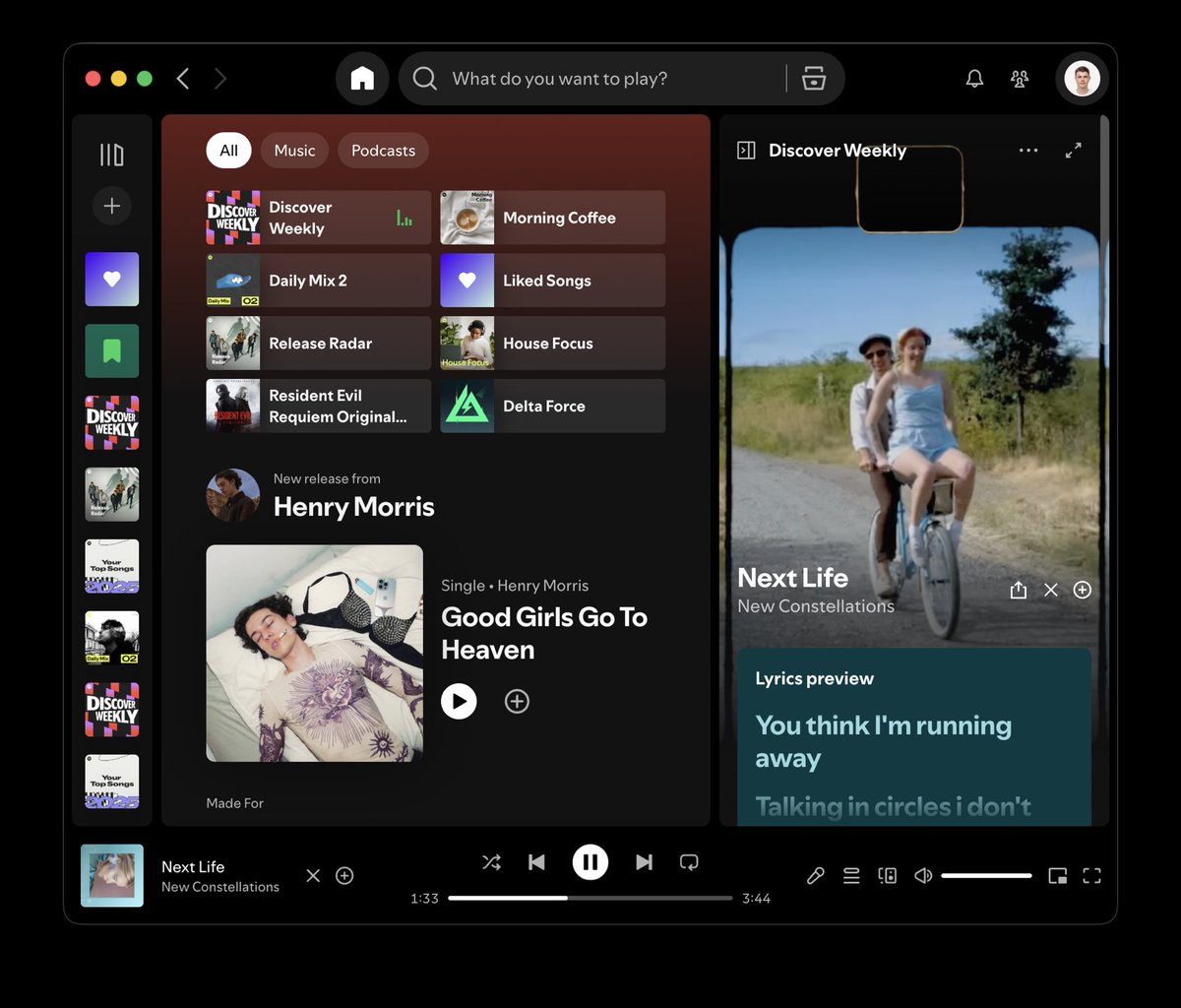Viewport: 1181px width, 1008px height.
Task: Open the user profile avatar
Action: click(x=1082, y=79)
